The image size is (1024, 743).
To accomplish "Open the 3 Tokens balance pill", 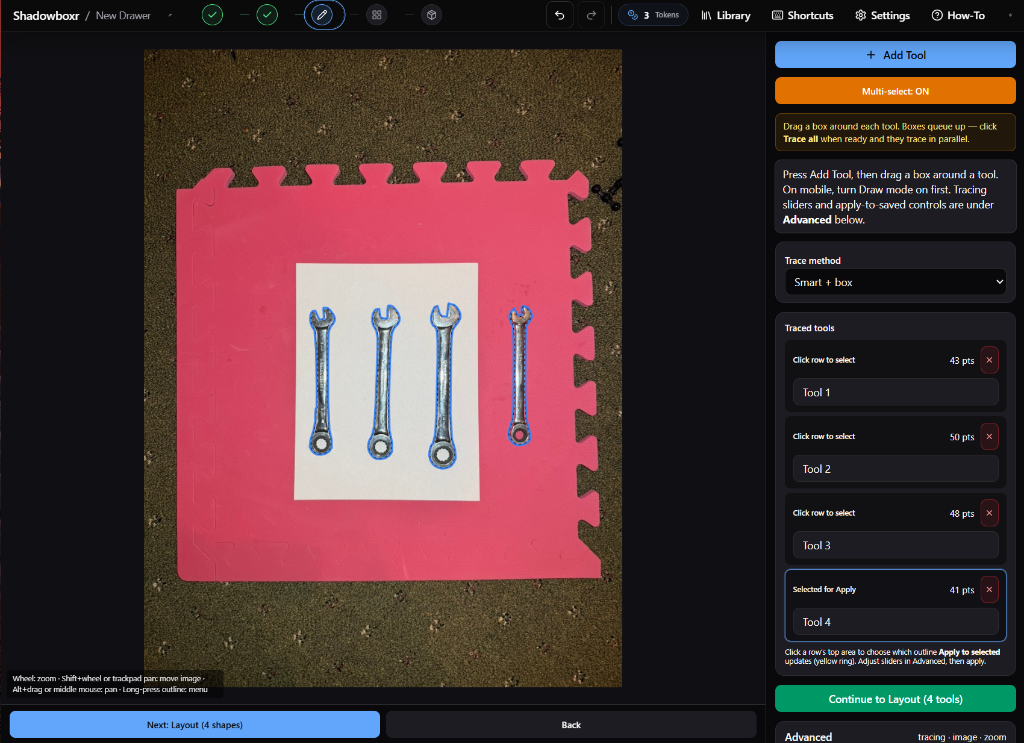I will [x=653, y=15].
